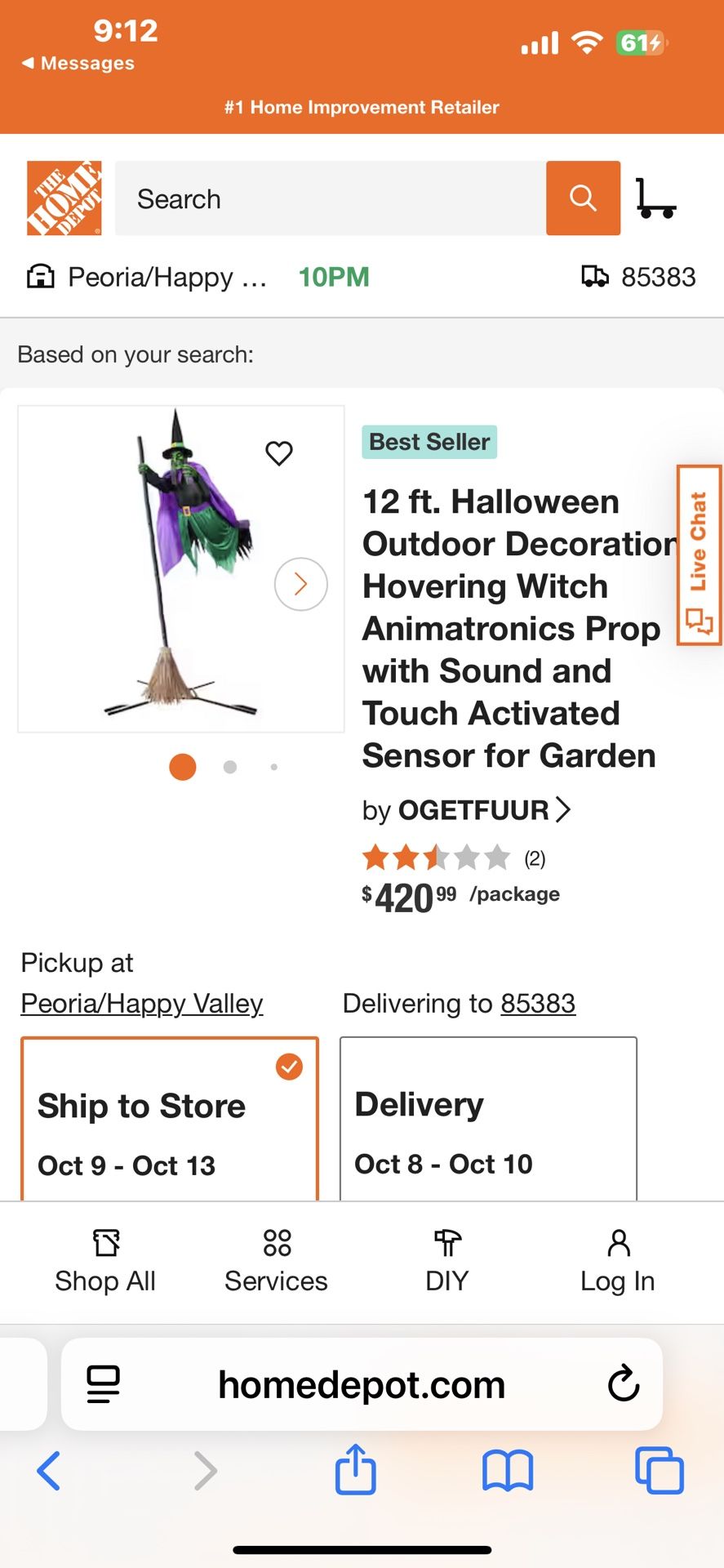Tap the Home Depot logo

click(64, 198)
